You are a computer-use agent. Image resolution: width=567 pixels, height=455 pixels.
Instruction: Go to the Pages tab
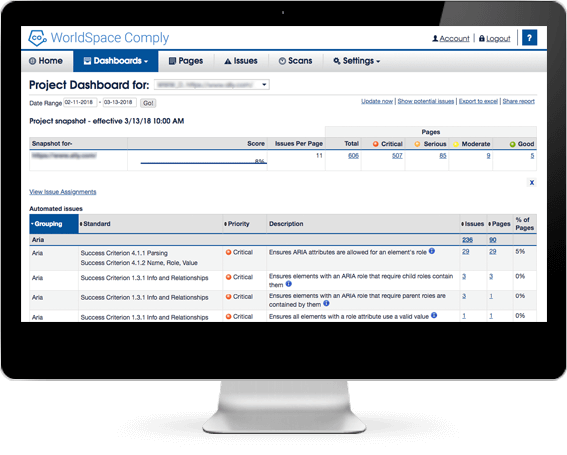(186, 61)
